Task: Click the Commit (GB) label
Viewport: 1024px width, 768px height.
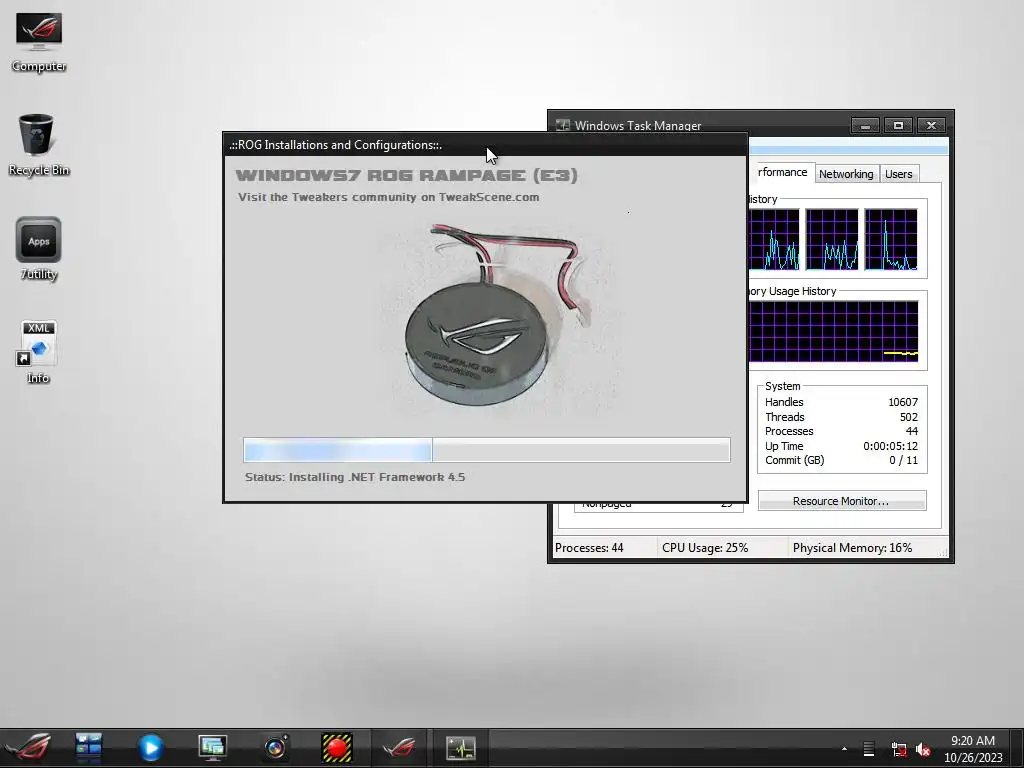Action: [x=794, y=460]
